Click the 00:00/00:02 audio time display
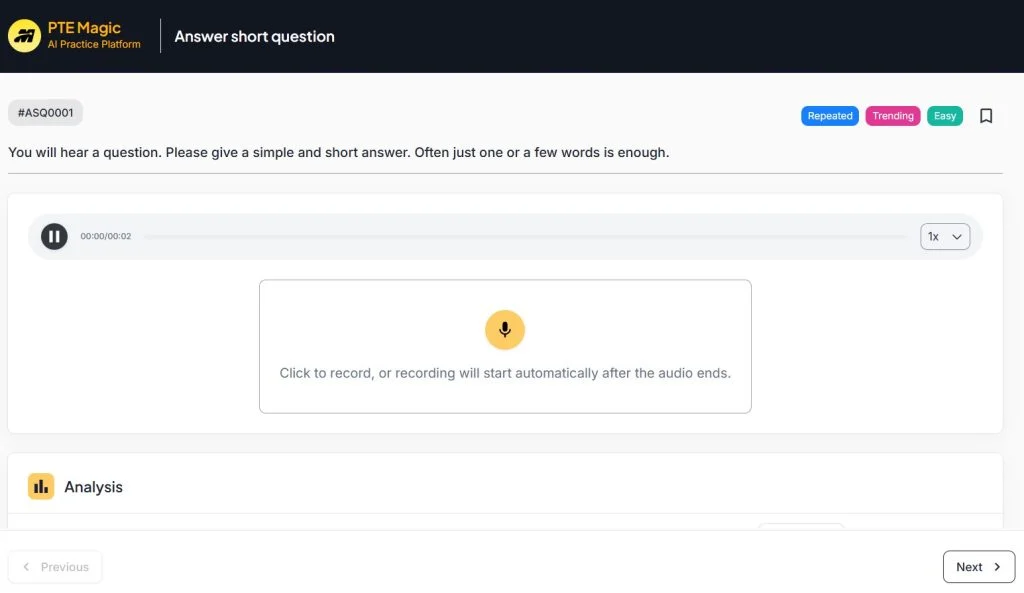1024x593 pixels. [105, 237]
